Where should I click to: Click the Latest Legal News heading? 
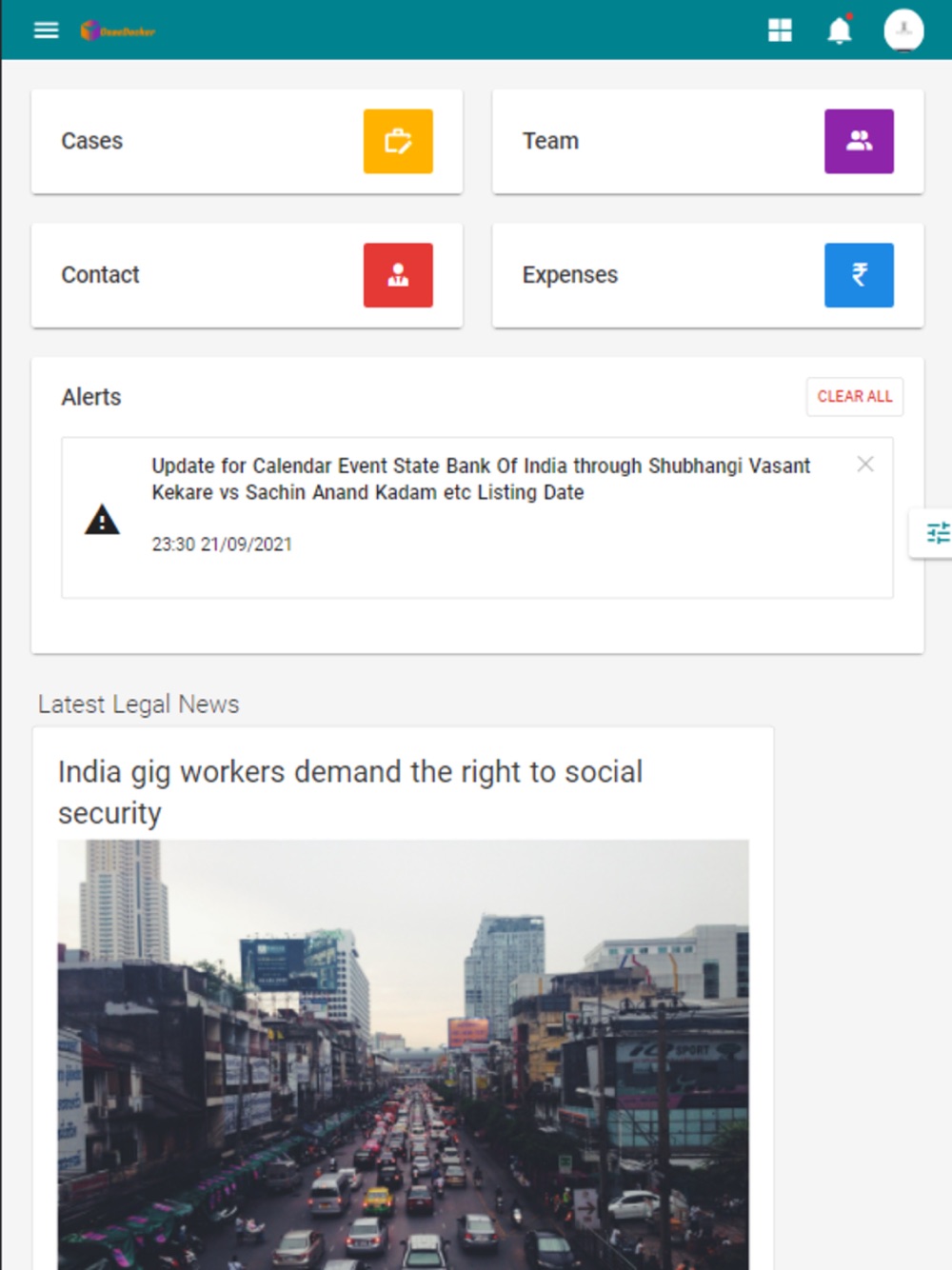[139, 704]
